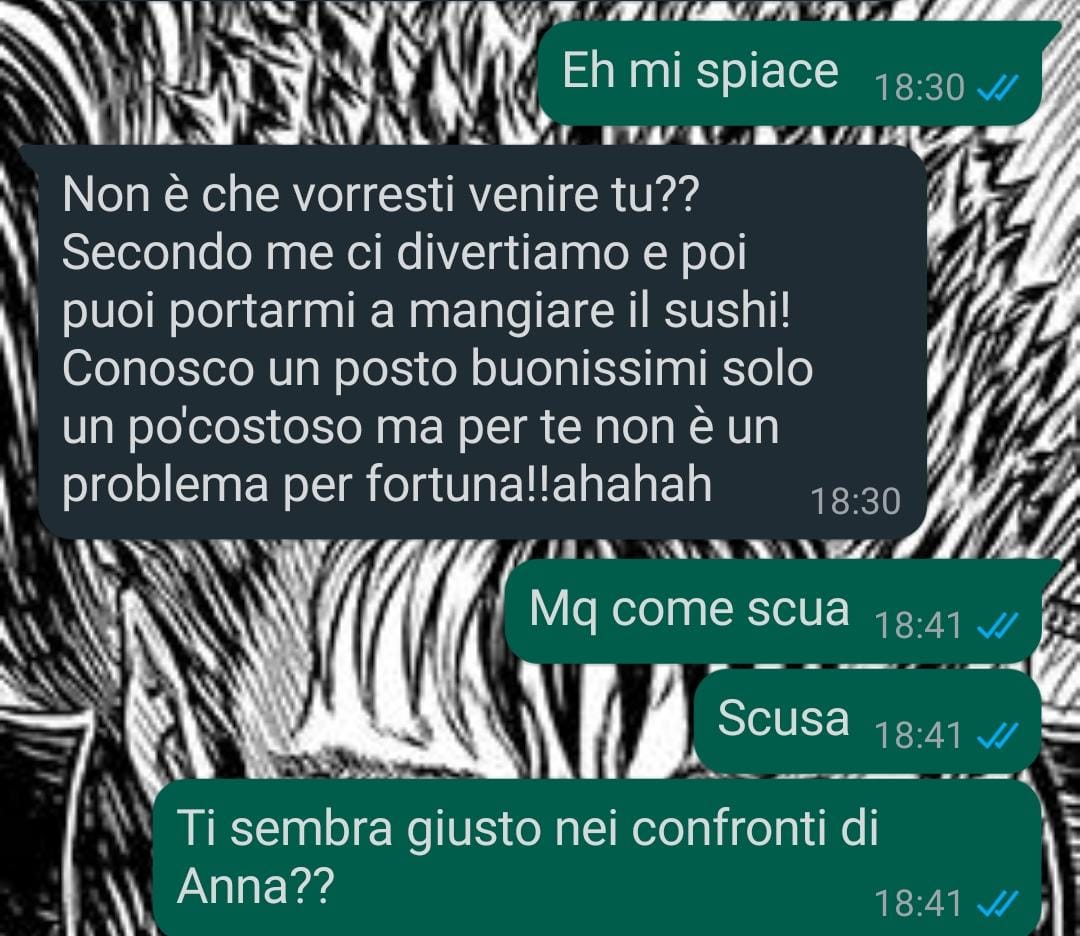The height and width of the screenshot is (936, 1080).
Task: Click the blue double-check on "Mq come scua"
Action: pyautogui.click(x=997, y=626)
